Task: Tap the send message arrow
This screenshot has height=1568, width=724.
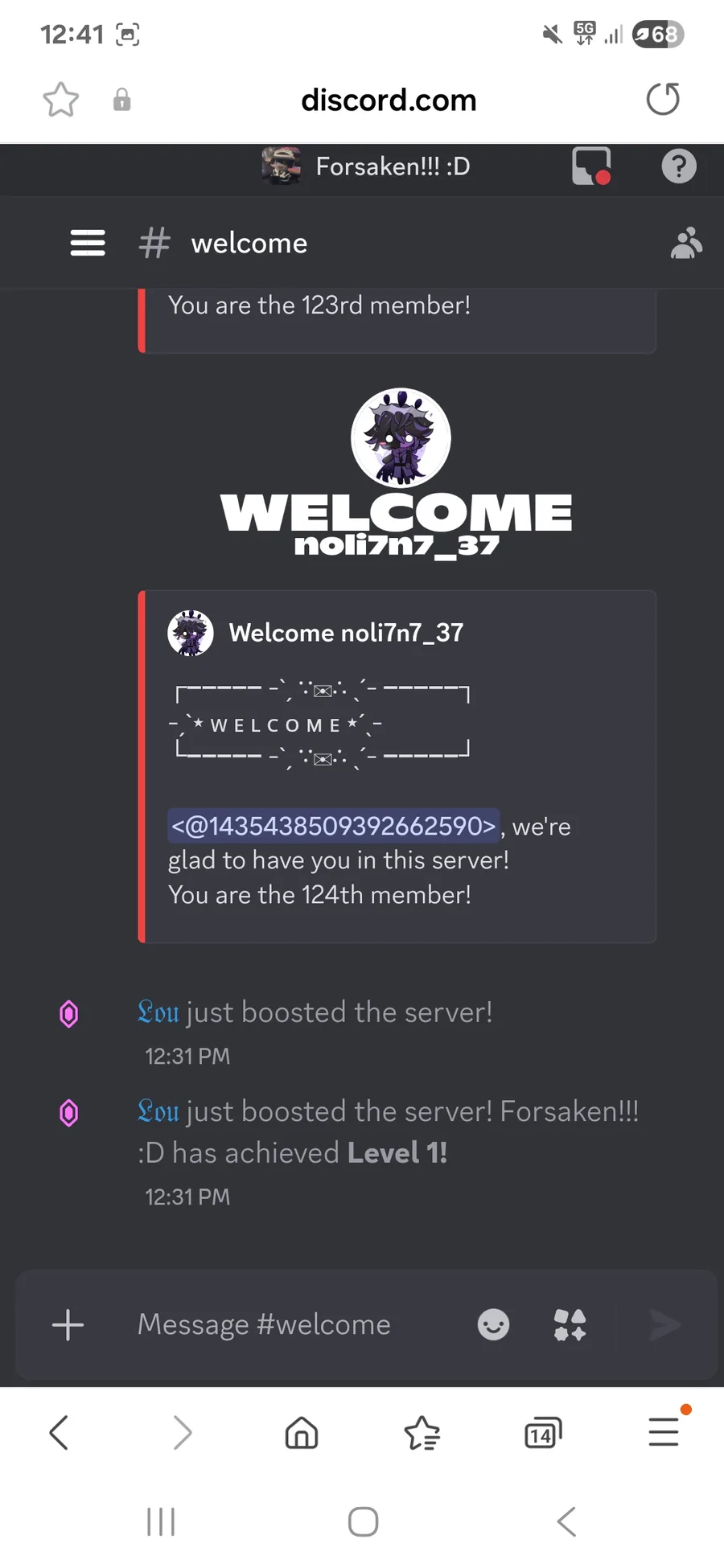Action: 664,1324
